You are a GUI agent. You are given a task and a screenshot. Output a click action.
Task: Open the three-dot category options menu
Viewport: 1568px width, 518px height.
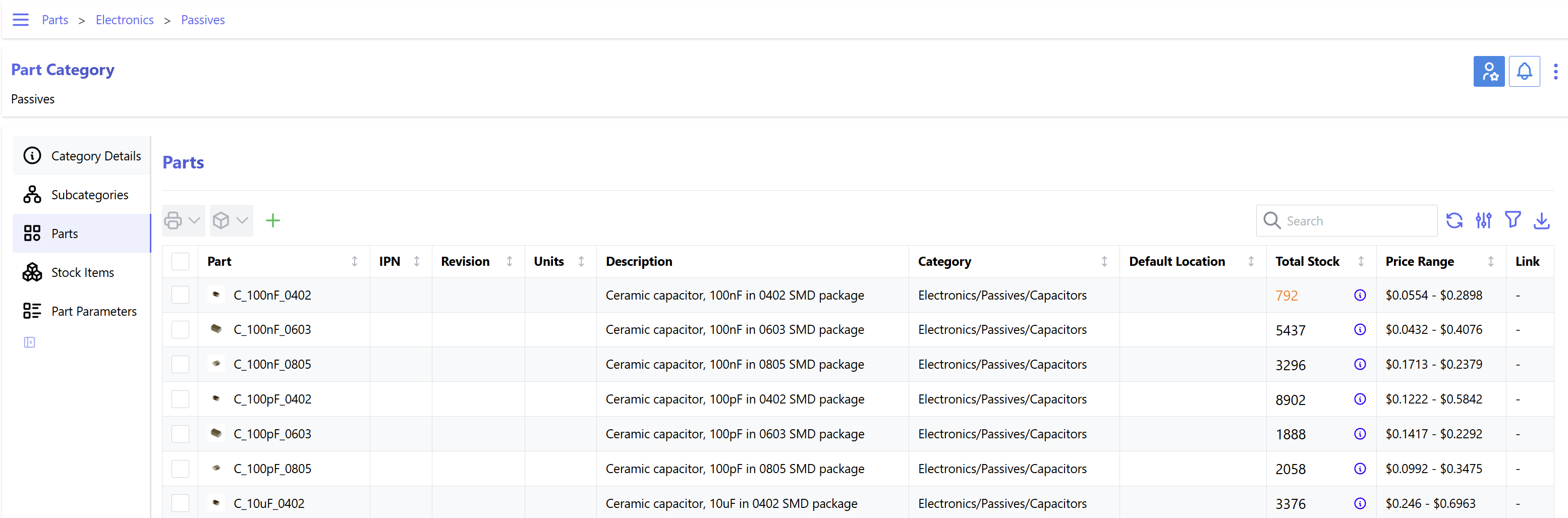click(x=1555, y=72)
